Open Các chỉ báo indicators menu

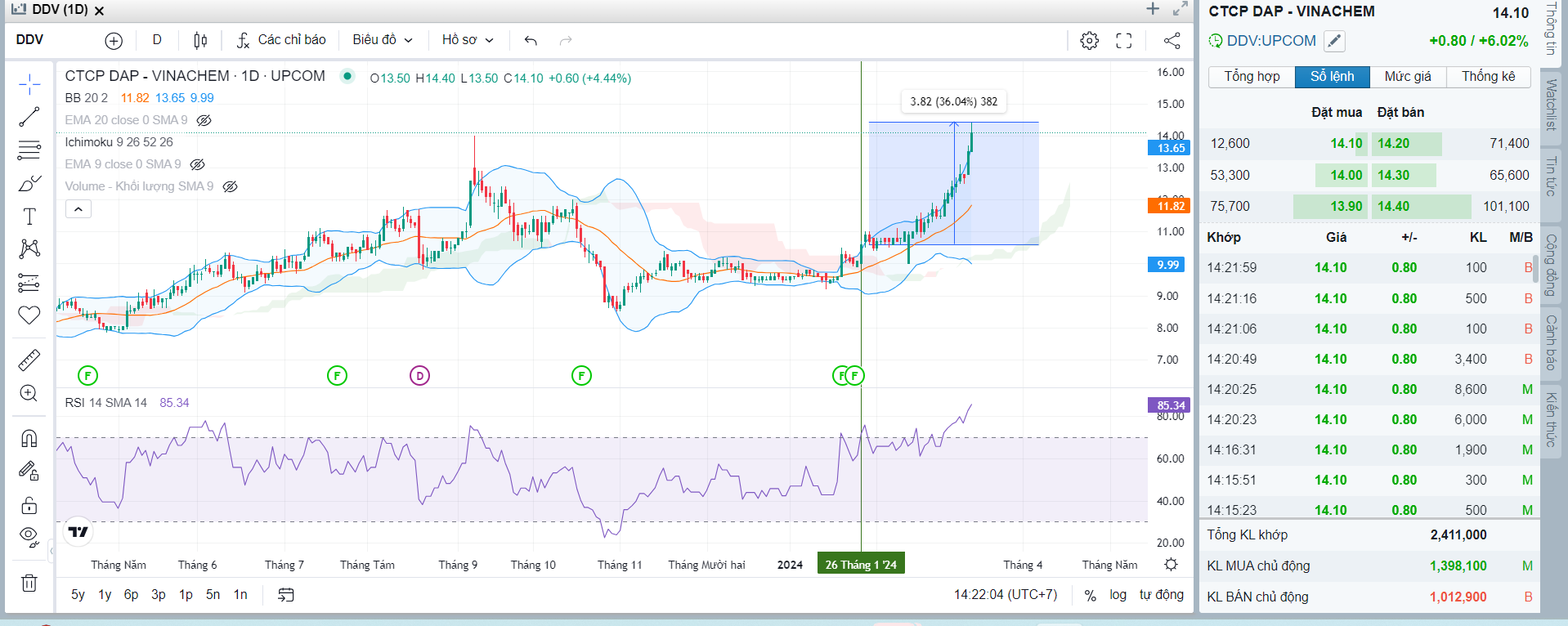click(281, 40)
